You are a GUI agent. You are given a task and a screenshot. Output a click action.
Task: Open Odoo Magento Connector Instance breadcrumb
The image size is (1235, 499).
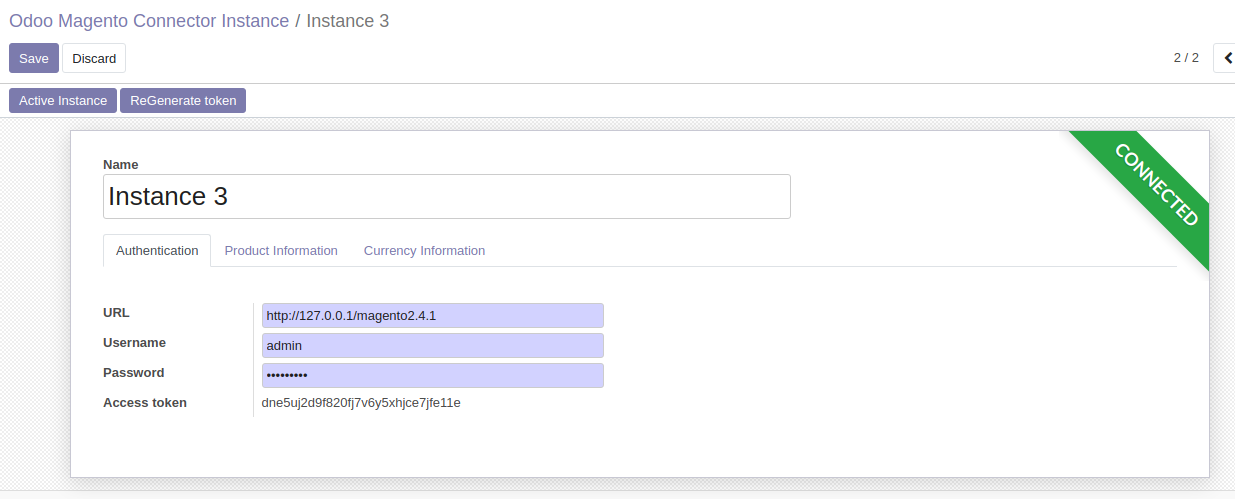pyautogui.click(x=149, y=21)
